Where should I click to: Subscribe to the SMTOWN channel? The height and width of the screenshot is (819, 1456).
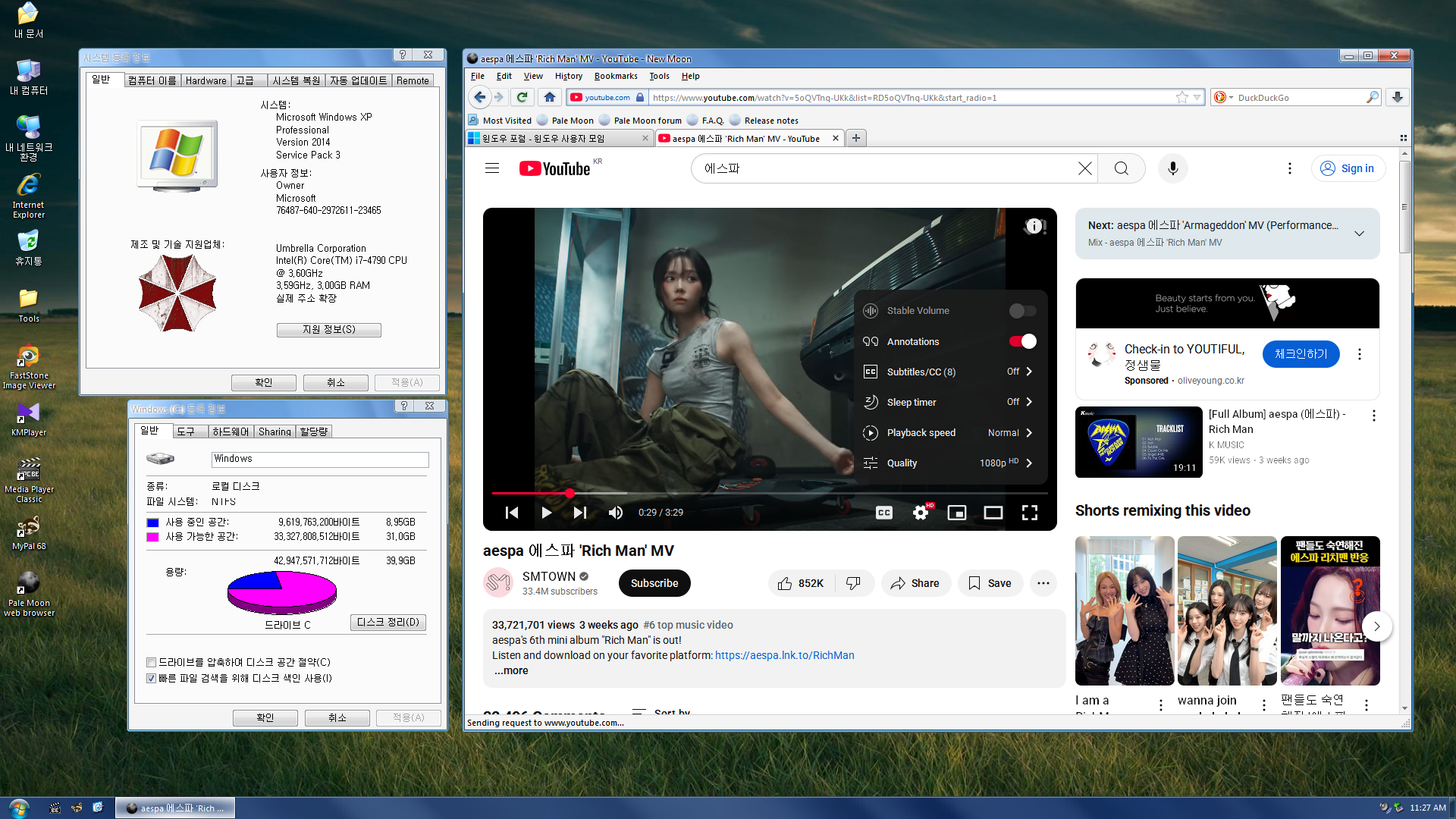[654, 583]
